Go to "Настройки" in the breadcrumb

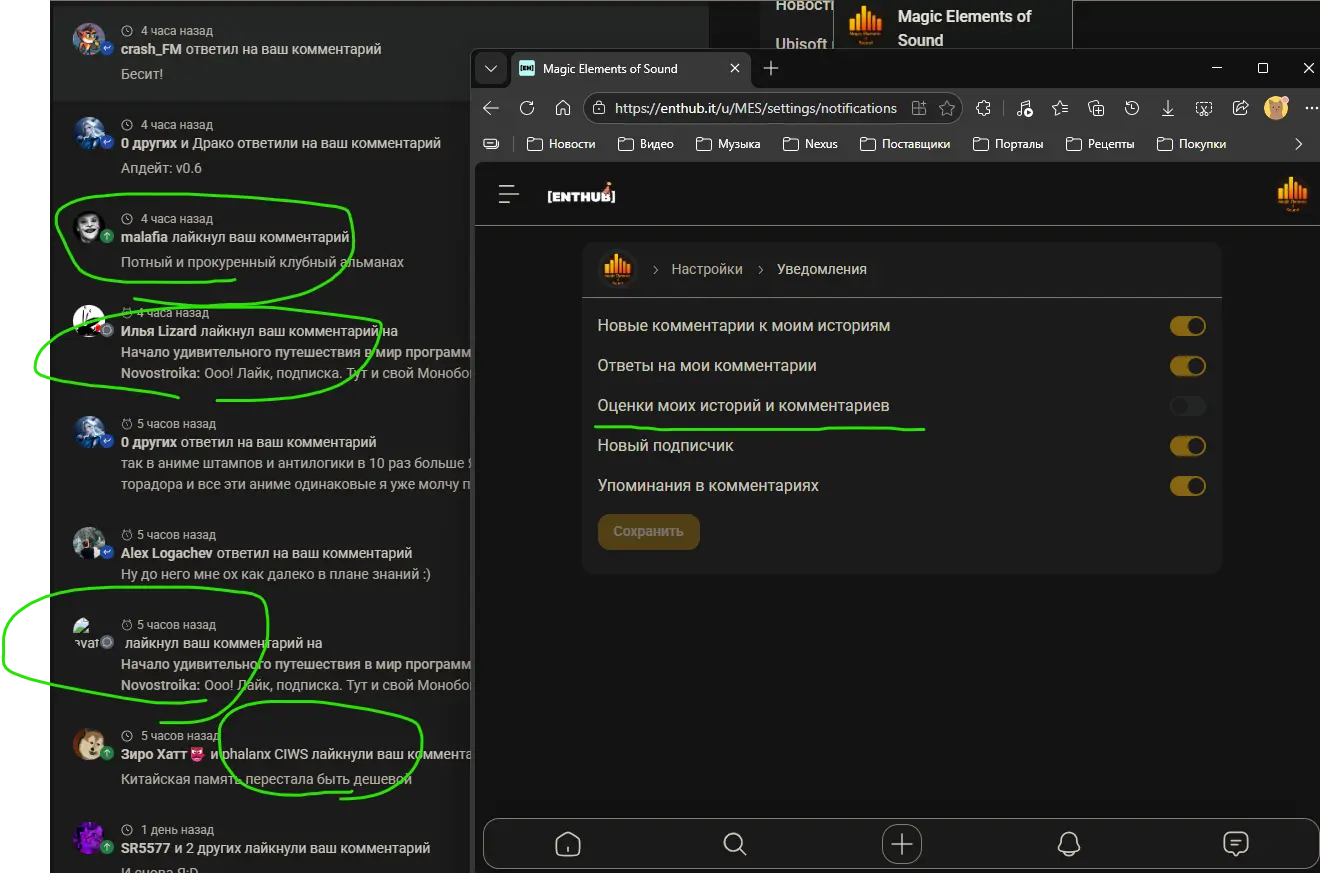(x=706, y=269)
